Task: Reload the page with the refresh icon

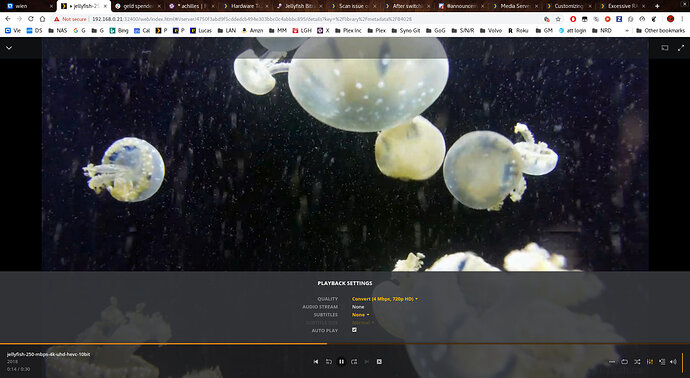Action: pyautogui.click(x=30, y=19)
